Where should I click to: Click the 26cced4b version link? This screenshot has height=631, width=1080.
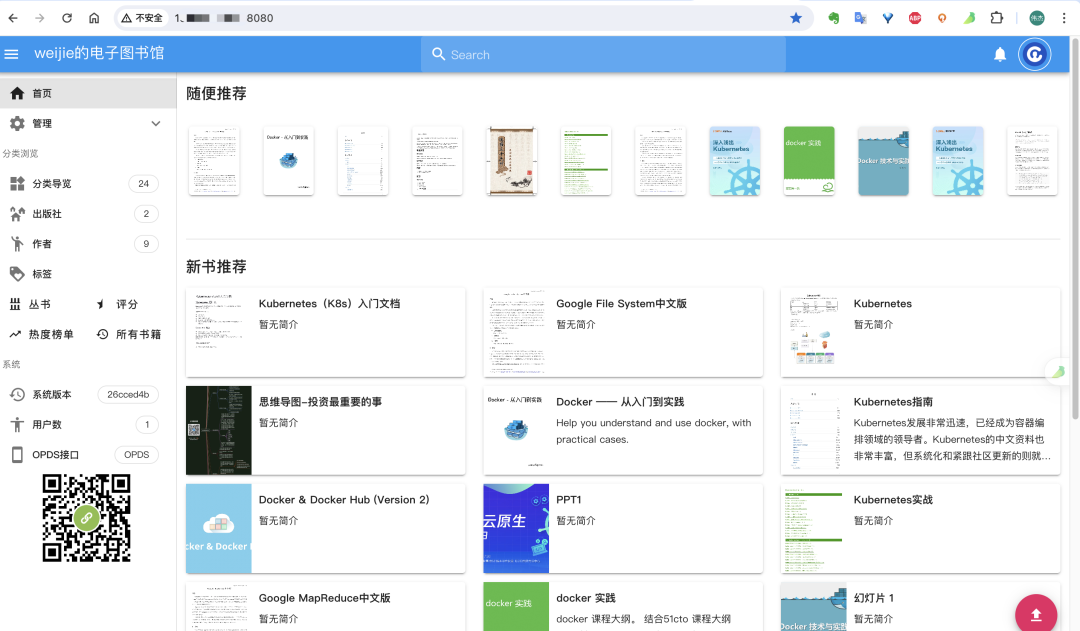click(127, 394)
